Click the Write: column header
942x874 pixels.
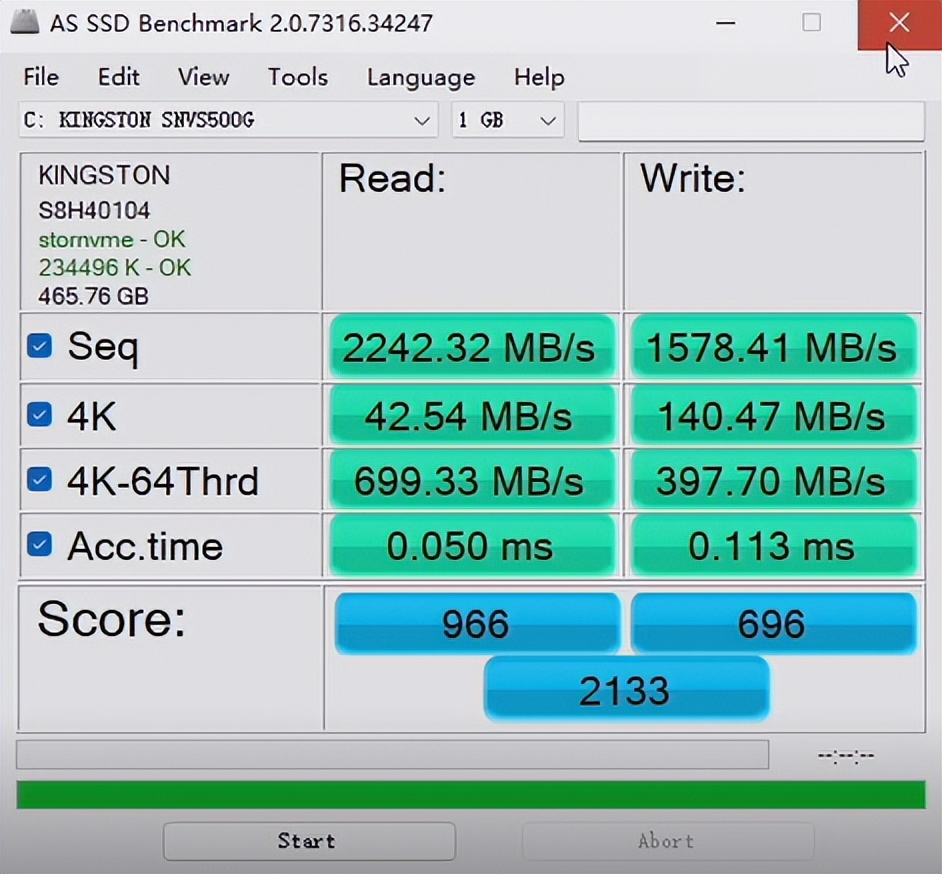pyautogui.click(x=693, y=178)
